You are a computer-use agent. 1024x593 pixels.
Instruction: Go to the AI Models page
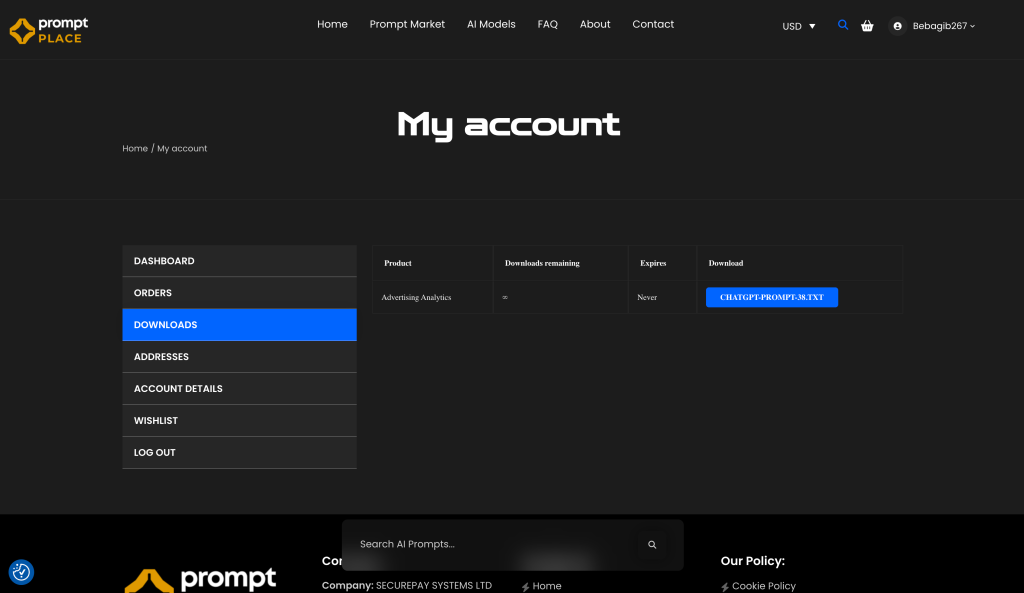click(x=491, y=24)
